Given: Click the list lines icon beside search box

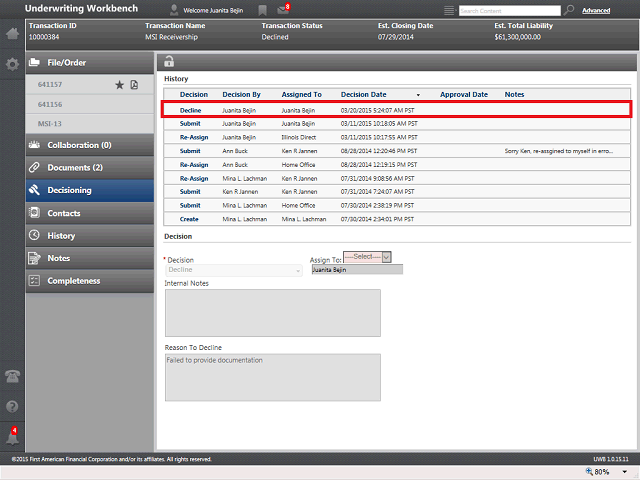Looking at the screenshot, I should (449, 10).
